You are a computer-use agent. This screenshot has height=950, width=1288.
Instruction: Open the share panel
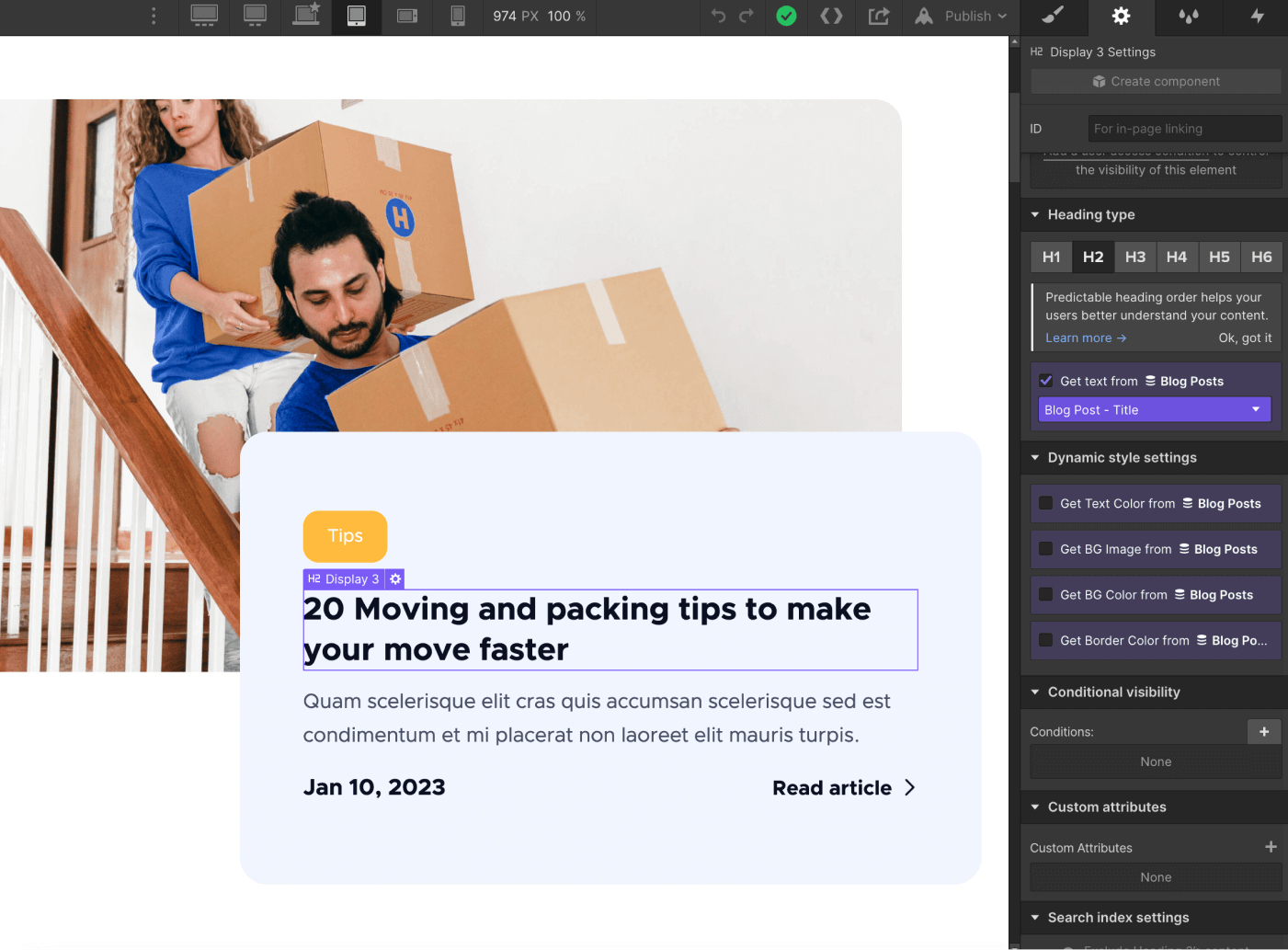(878, 17)
